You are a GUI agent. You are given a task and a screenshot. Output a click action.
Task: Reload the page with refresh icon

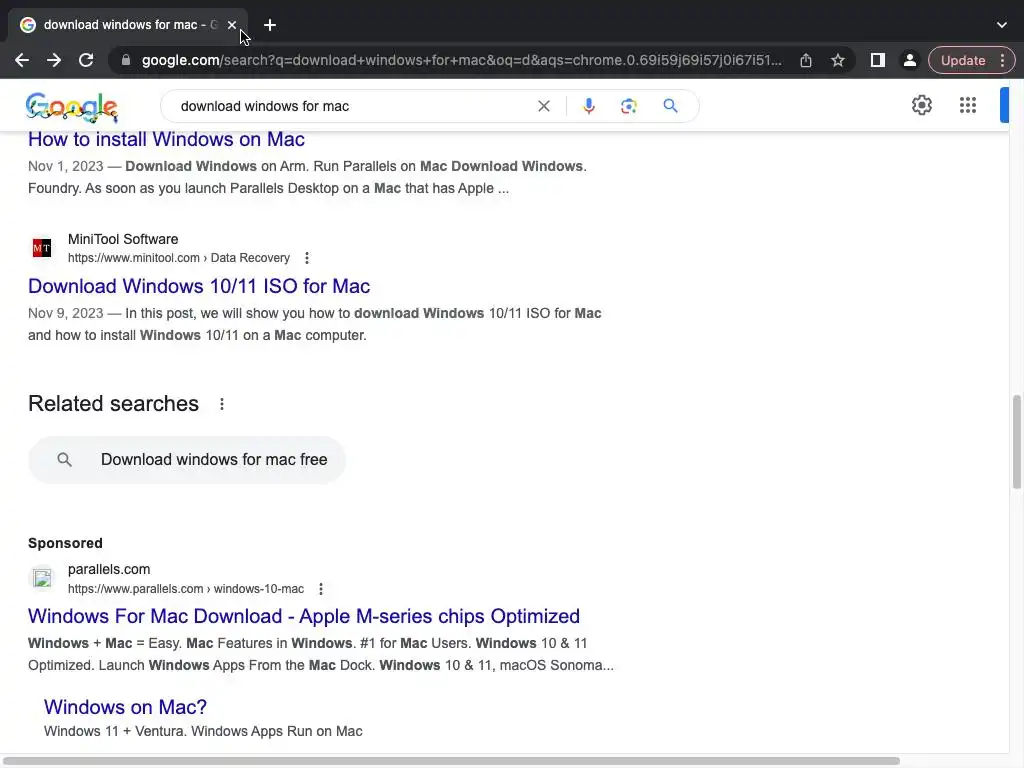click(x=86, y=60)
